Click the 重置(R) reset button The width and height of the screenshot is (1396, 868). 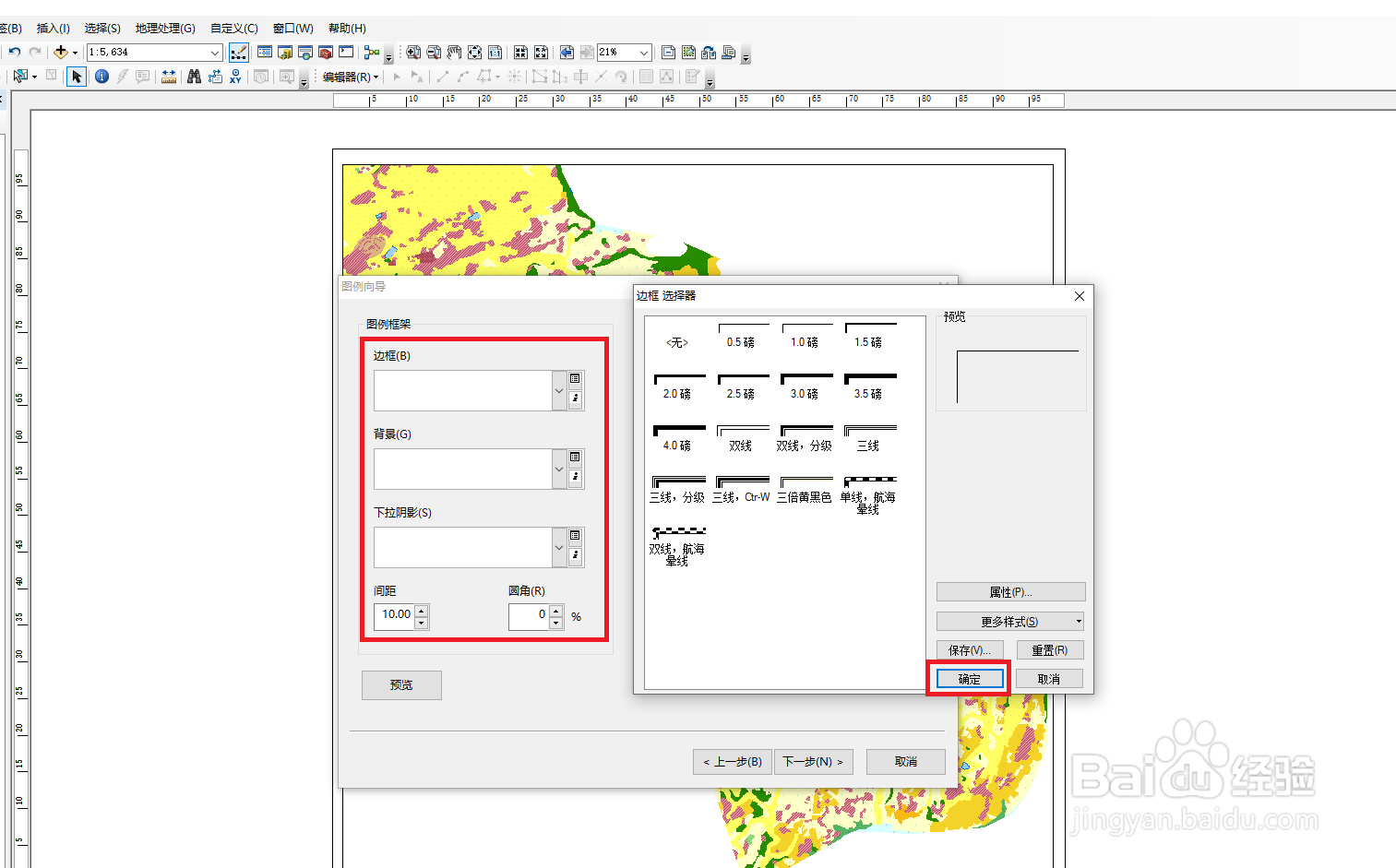1050,650
